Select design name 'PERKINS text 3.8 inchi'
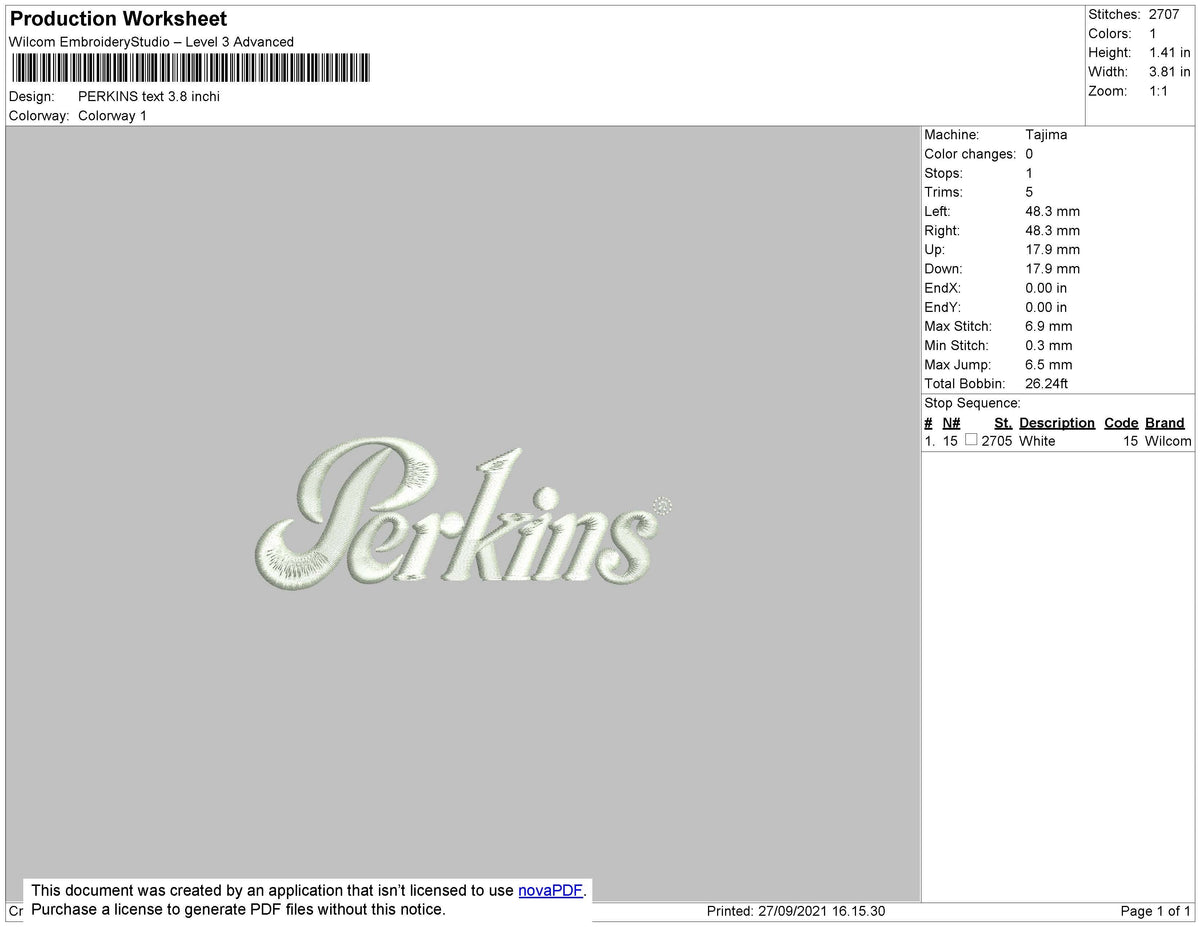 pyautogui.click(x=149, y=97)
